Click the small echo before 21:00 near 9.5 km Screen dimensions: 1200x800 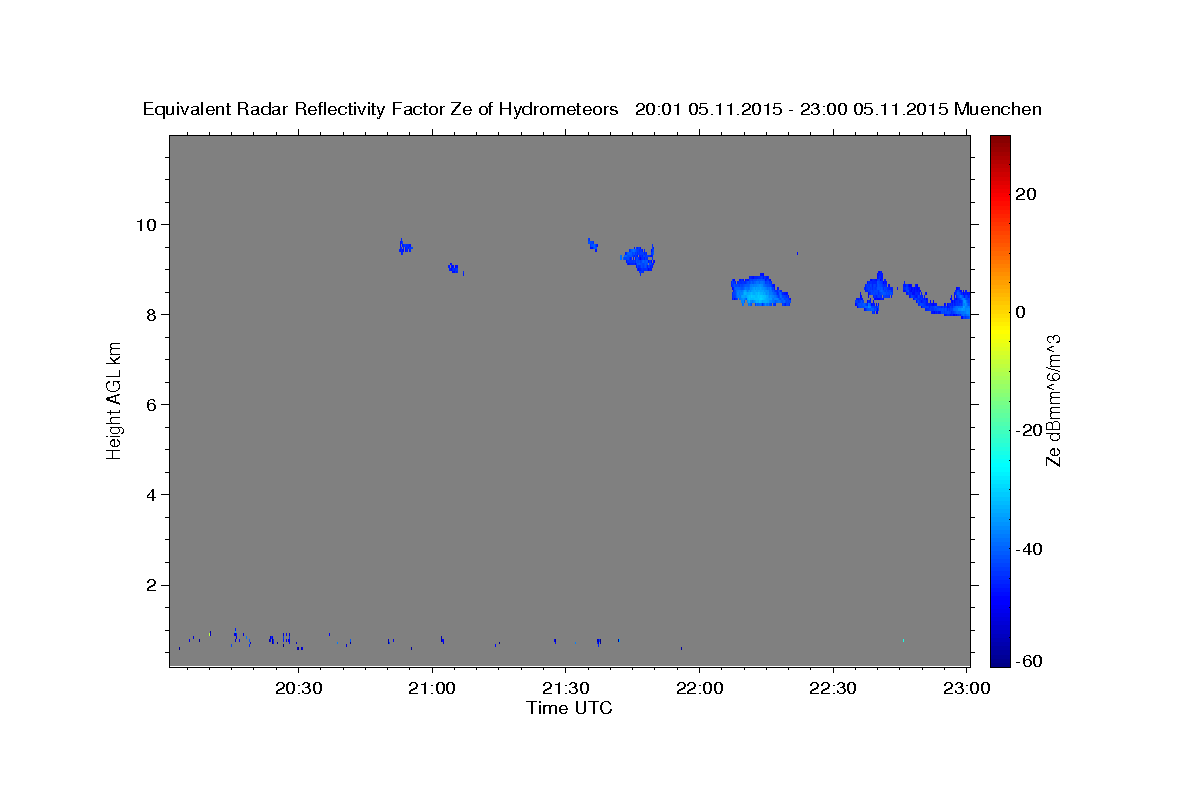point(405,246)
